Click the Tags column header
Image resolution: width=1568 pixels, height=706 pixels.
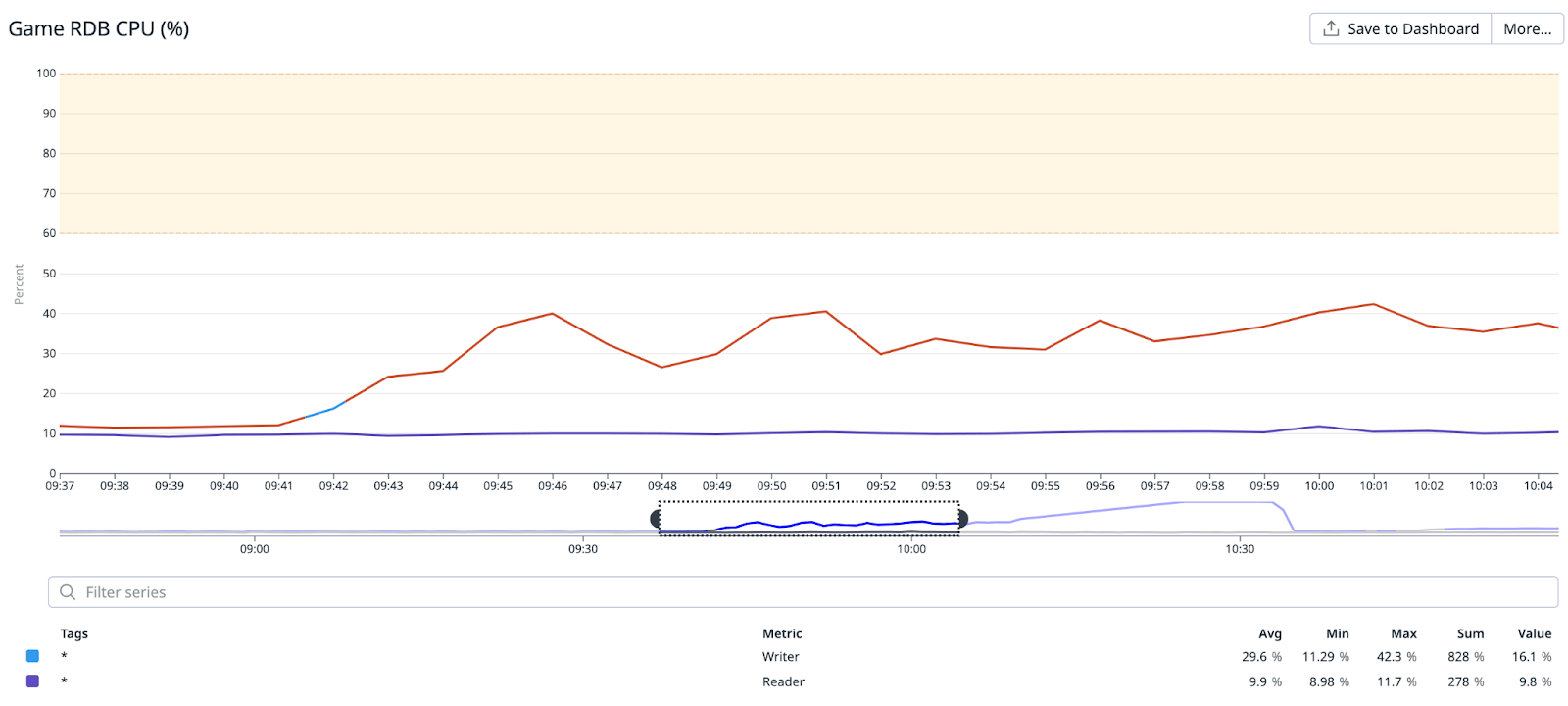(x=74, y=633)
